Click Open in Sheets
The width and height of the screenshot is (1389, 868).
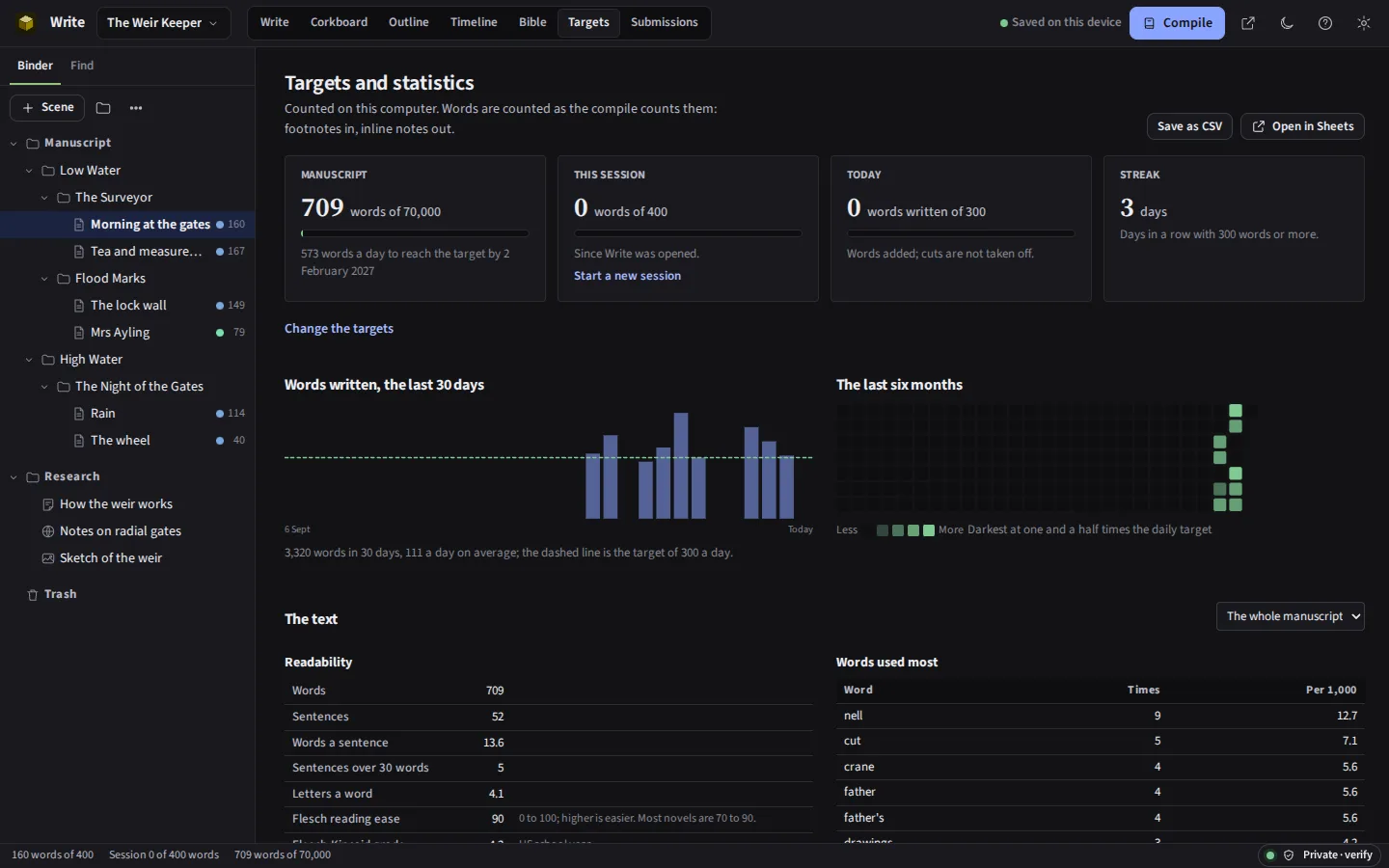coord(1302,126)
